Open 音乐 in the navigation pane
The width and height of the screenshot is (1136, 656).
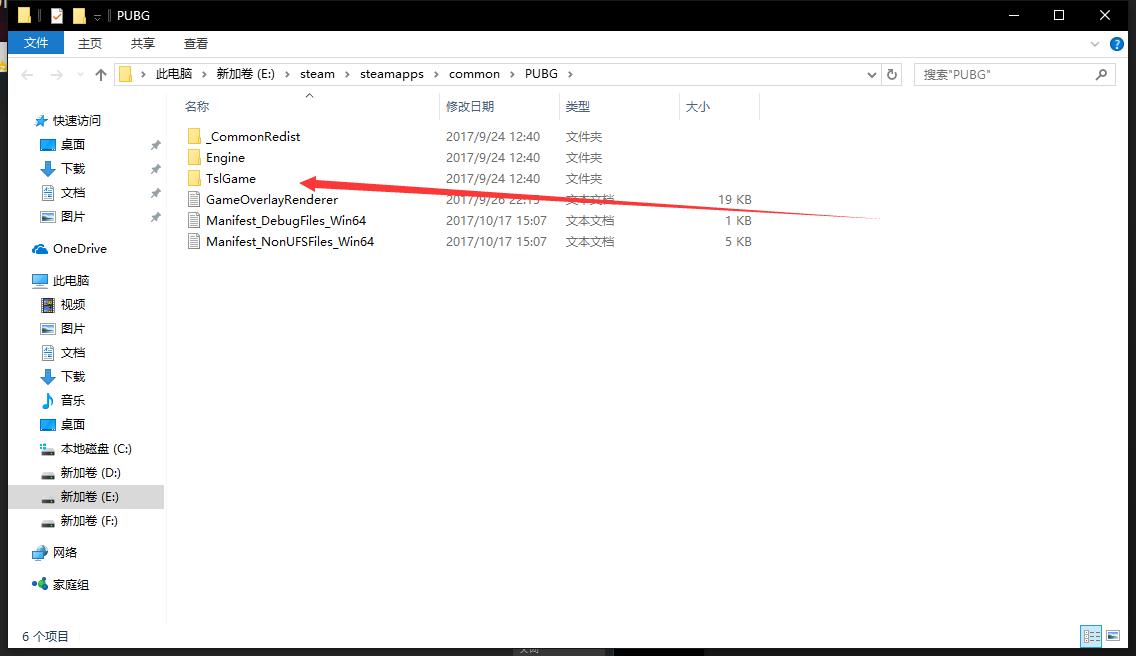click(x=63, y=400)
